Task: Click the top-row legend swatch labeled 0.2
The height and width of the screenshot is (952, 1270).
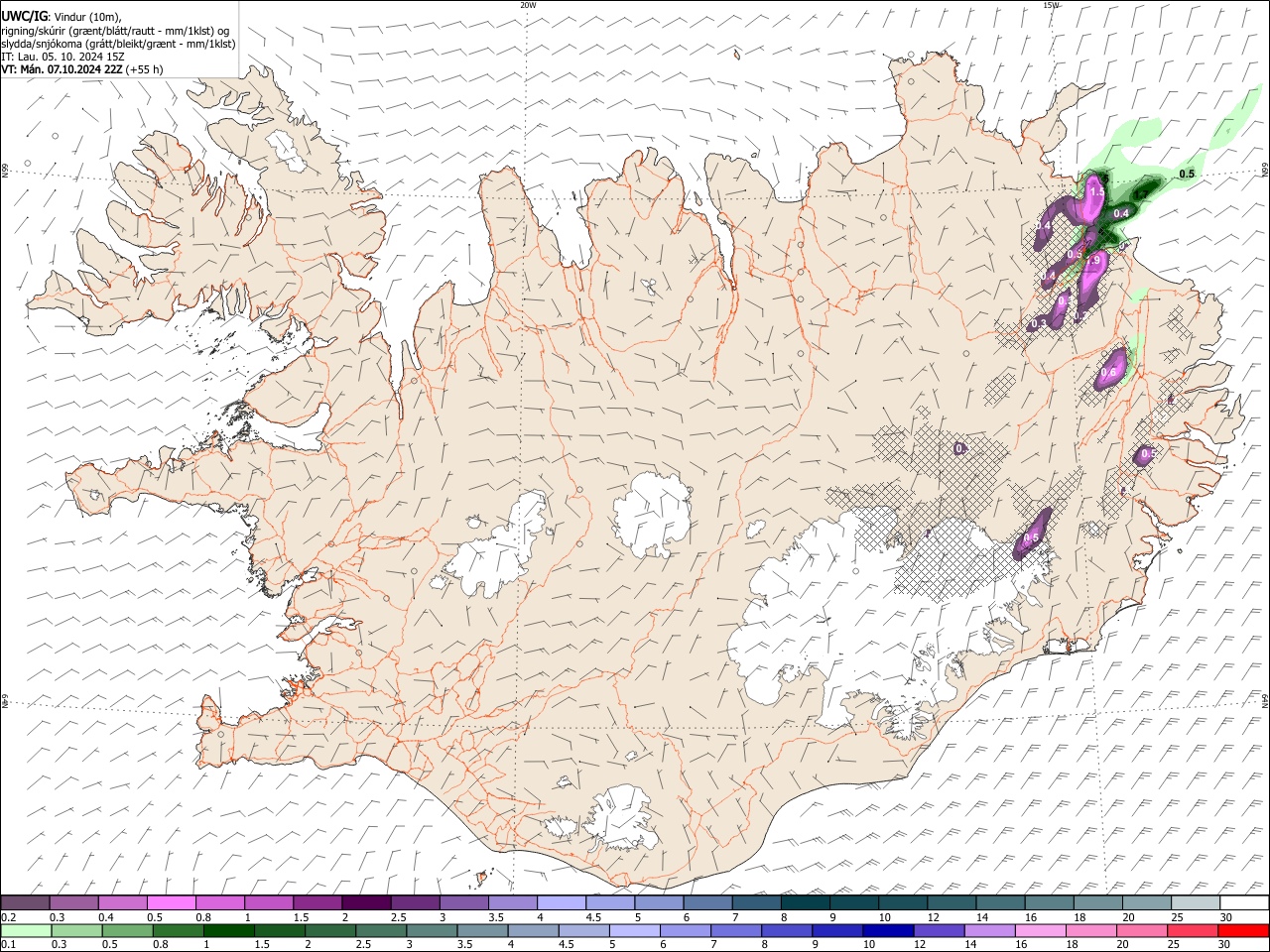Action: pos(25,902)
